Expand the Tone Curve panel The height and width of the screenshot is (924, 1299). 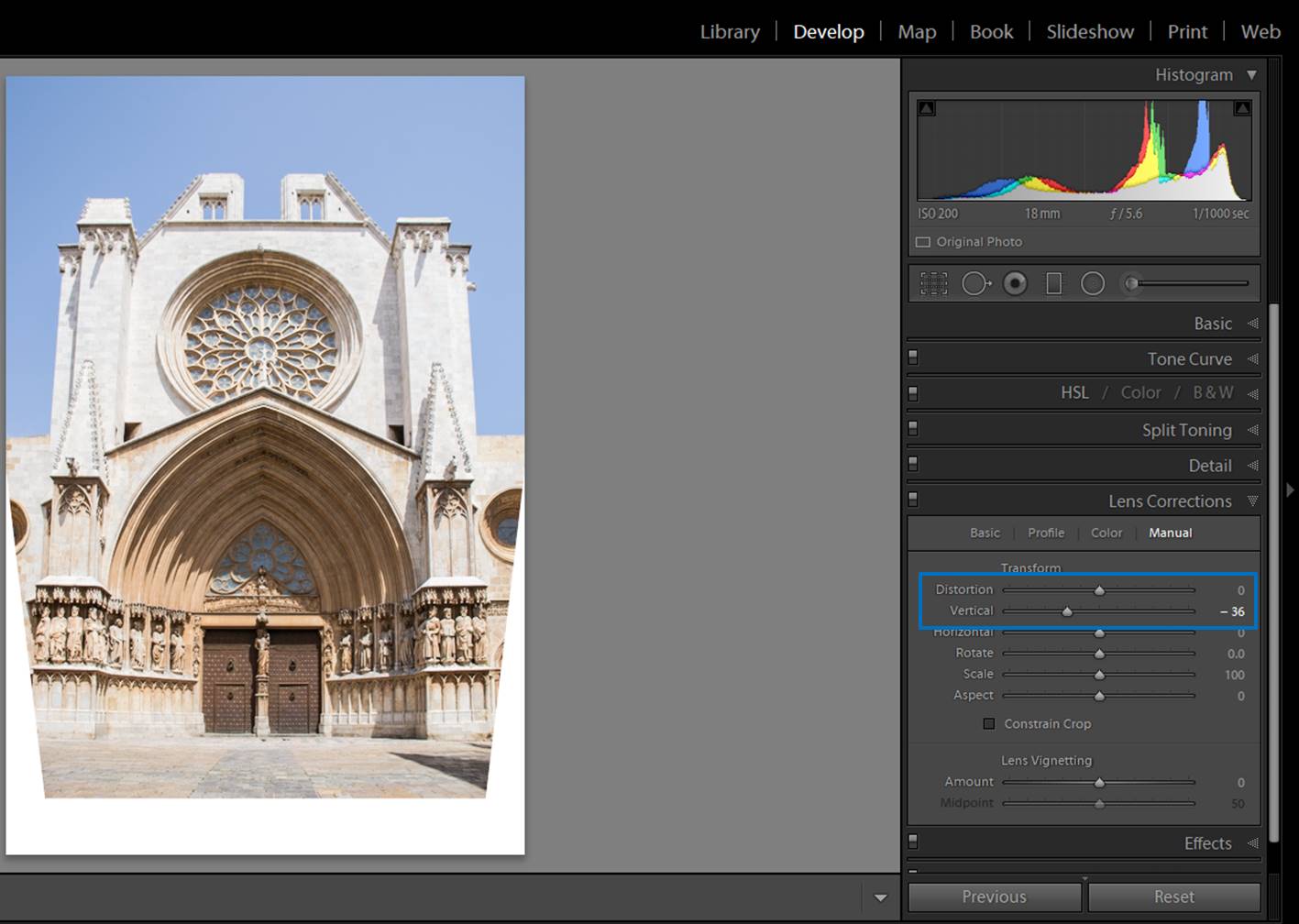point(1252,359)
